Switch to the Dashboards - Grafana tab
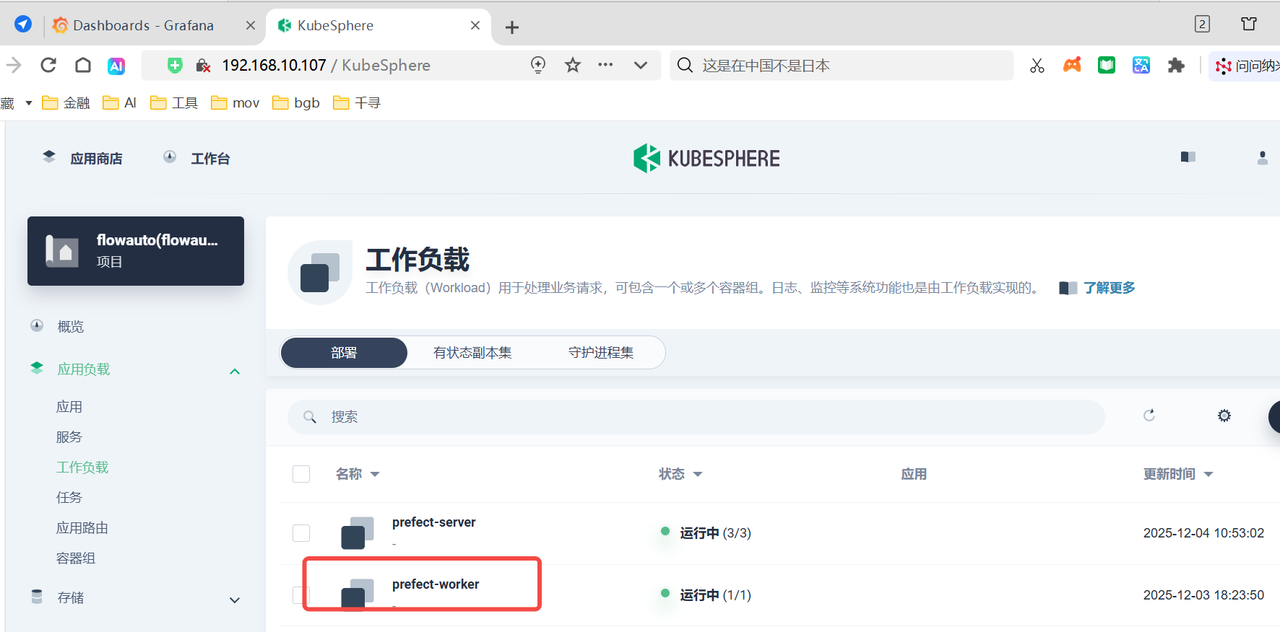Image resolution: width=1280 pixels, height=632 pixels. 145,26
